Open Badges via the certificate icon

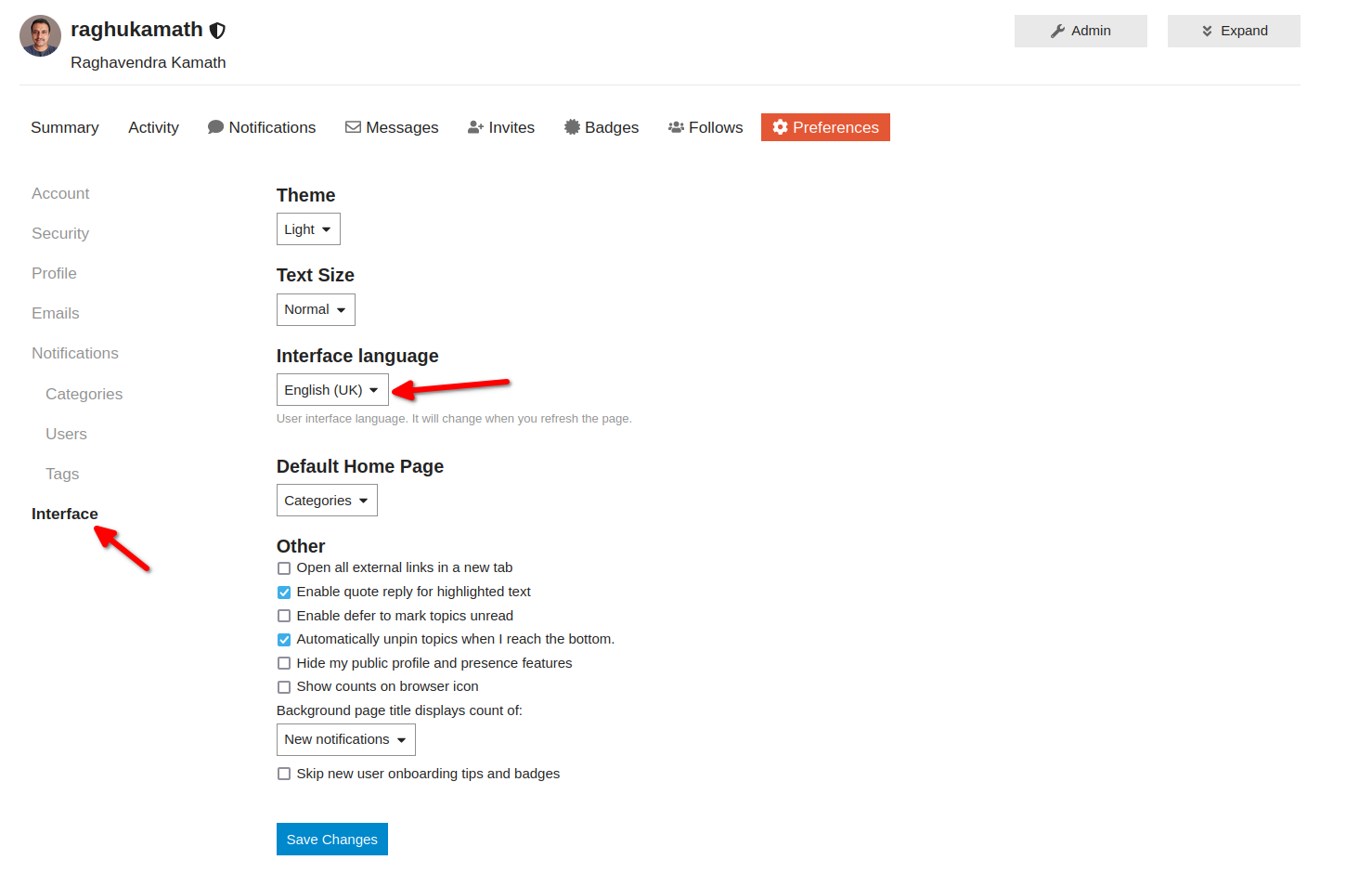pos(572,127)
